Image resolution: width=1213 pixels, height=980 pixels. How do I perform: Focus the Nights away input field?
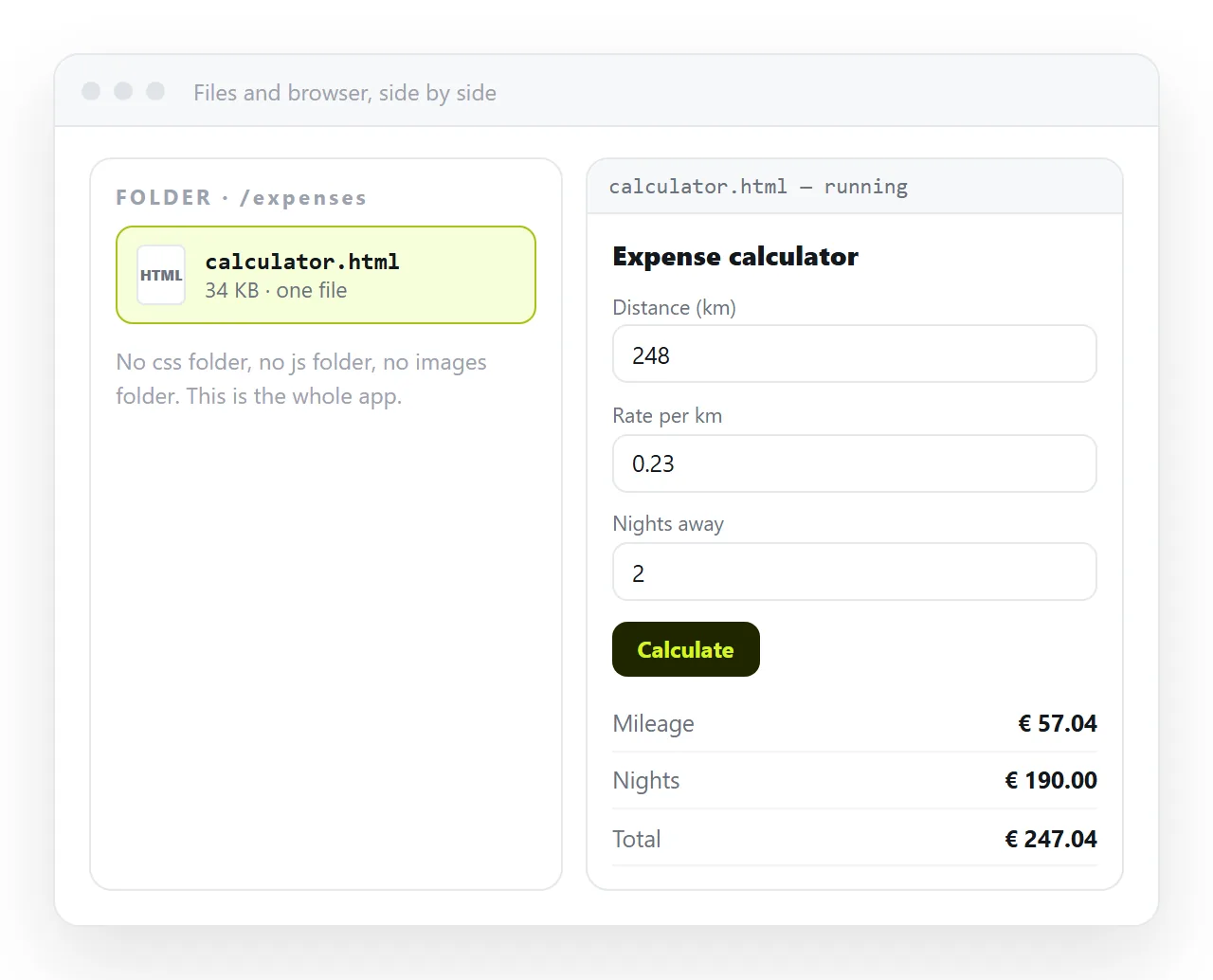tap(855, 572)
